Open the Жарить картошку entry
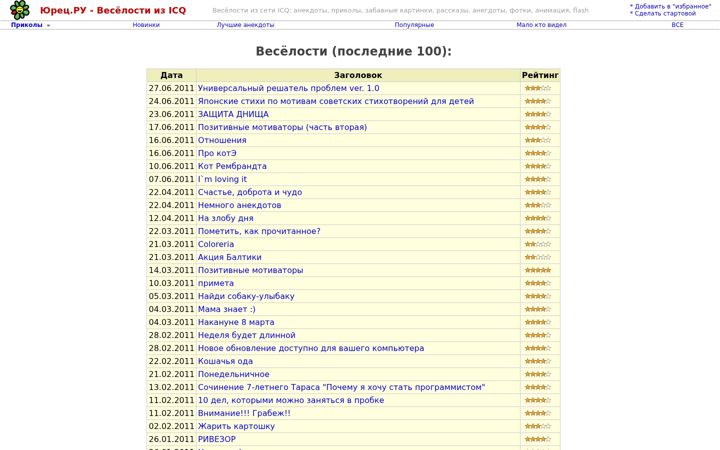Viewport: 720px width, 450px height. pyautogui.click(x=236, y=426)
